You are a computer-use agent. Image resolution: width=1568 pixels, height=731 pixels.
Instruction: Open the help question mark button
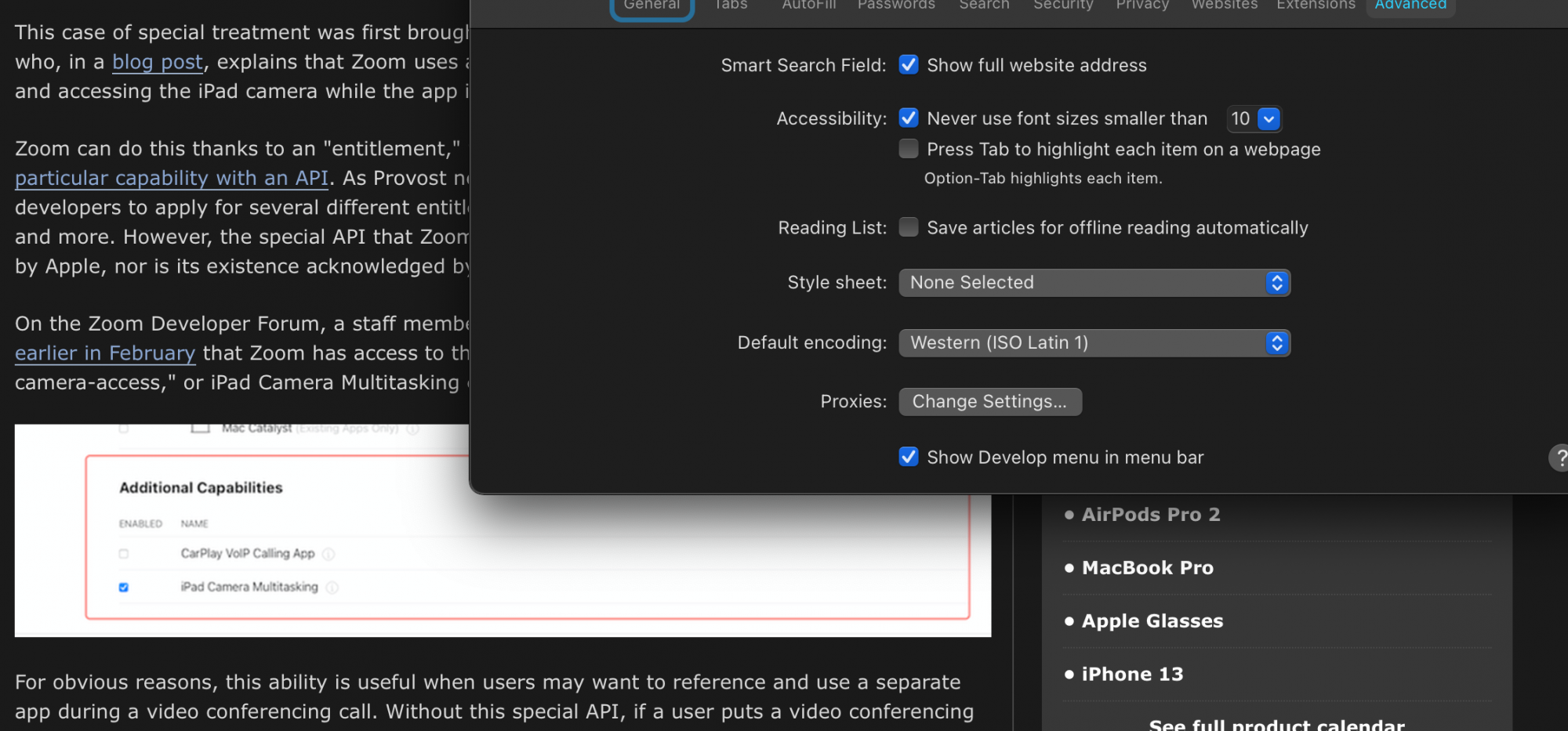pyautogui.click(x=1559, y=458)
